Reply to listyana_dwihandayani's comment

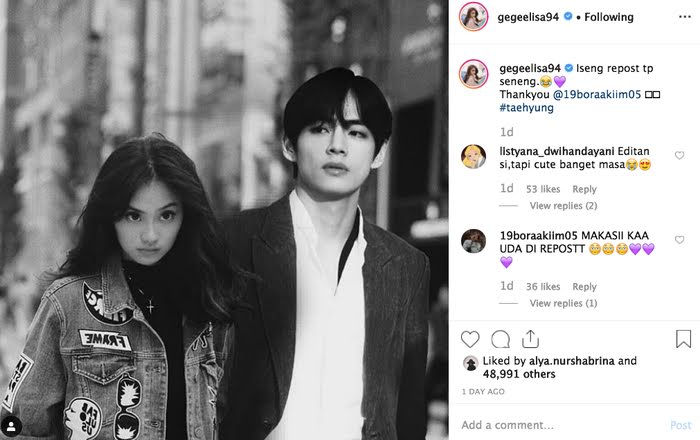pos(584,189)
